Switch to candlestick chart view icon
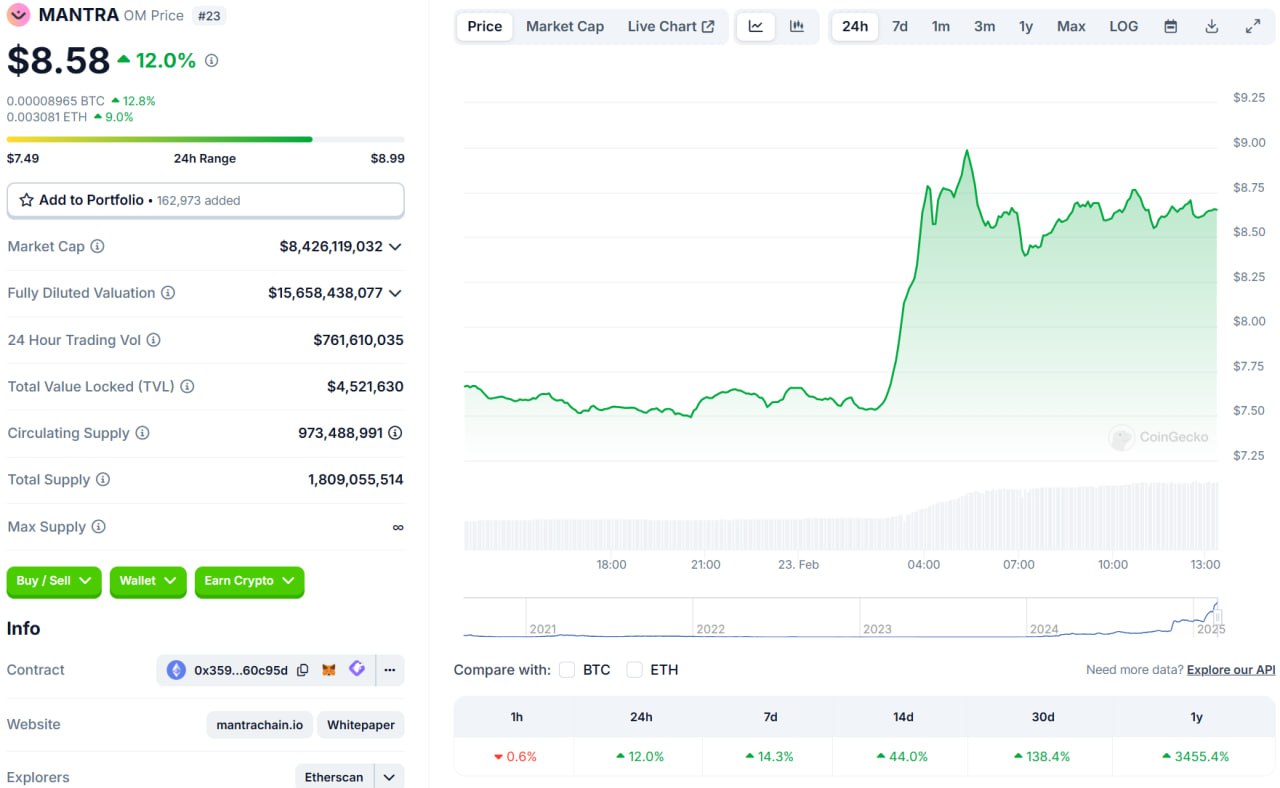1280x788 pixels. point(797,26)
